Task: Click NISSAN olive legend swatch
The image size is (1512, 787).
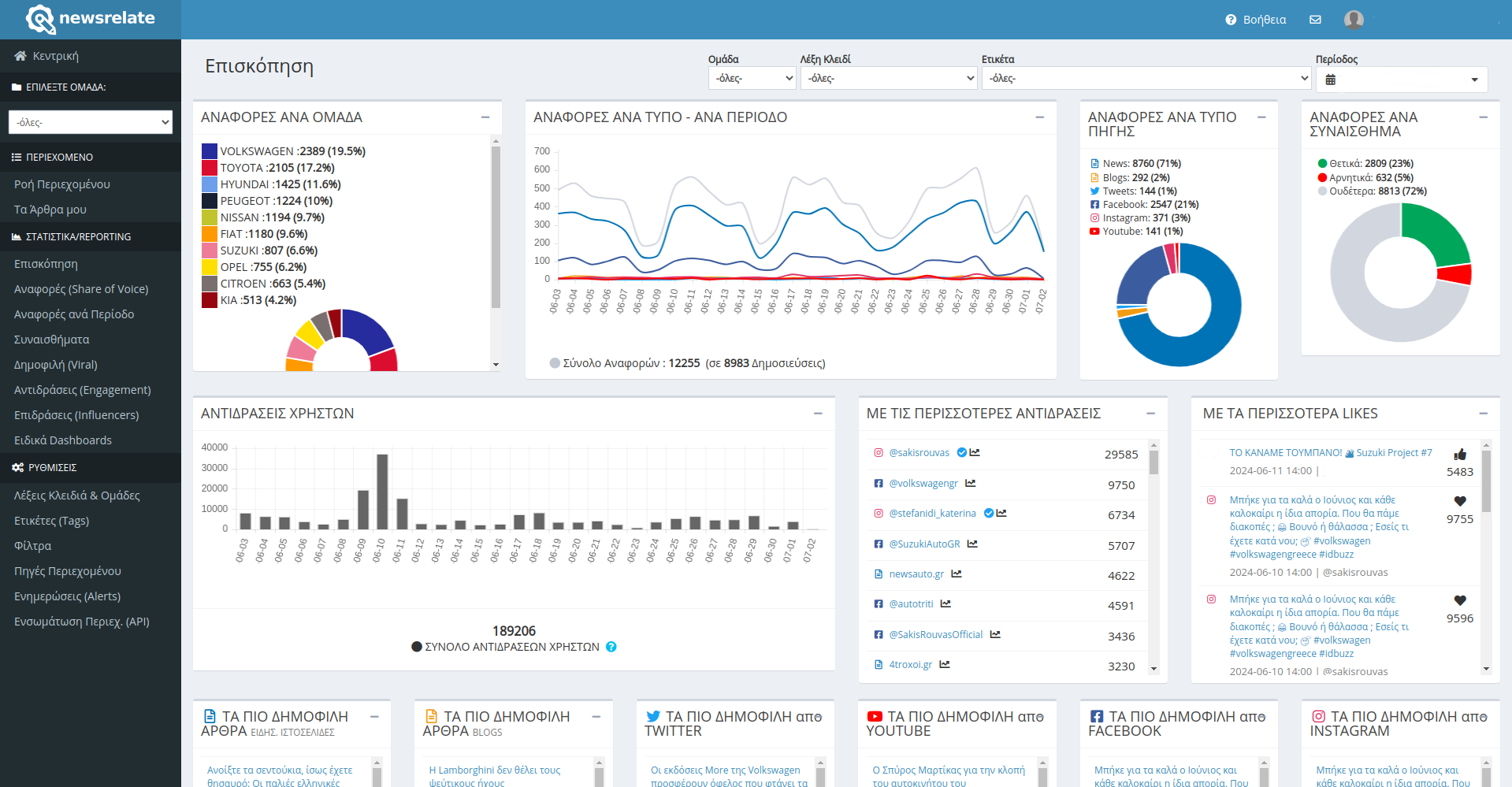Action: (x=210, y=217)
